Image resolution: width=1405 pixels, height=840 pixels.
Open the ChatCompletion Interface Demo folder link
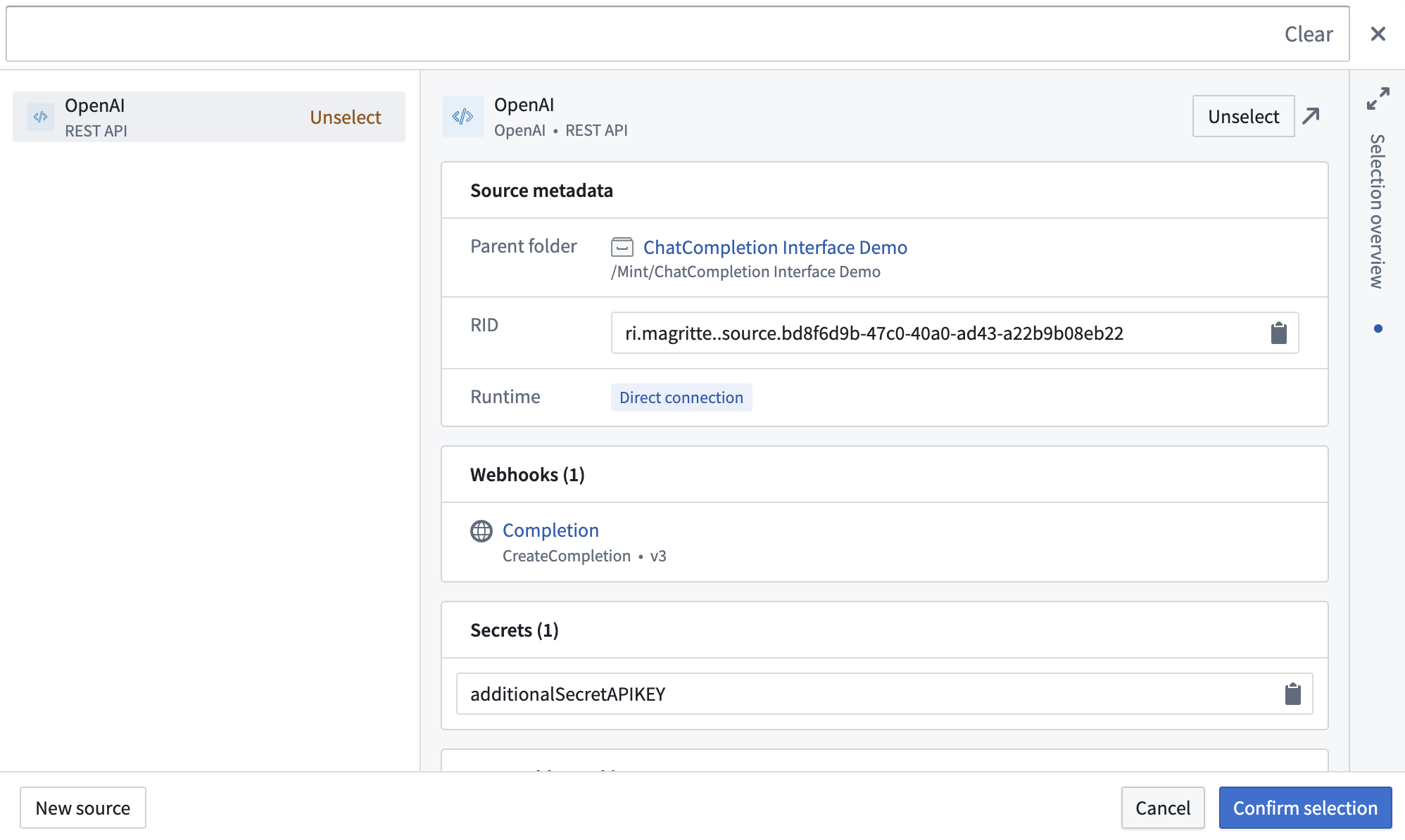(775, 247)
